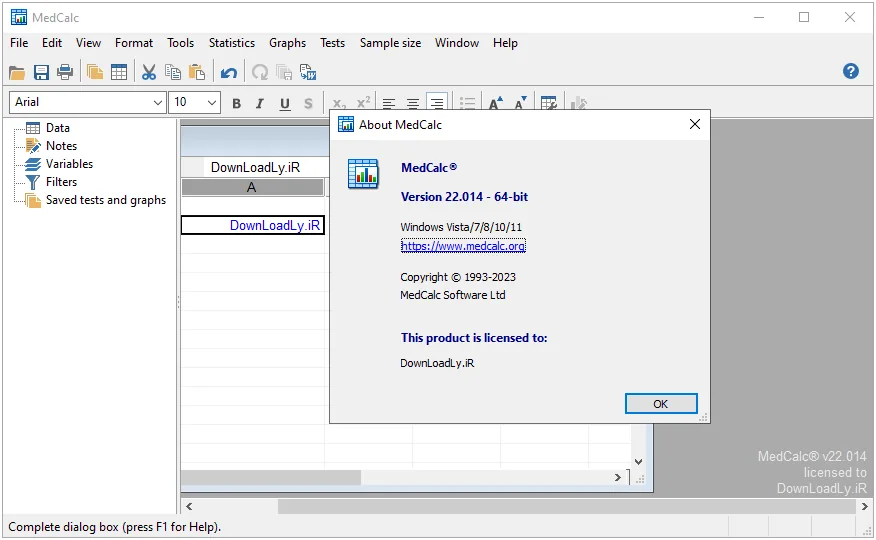Print using the printer toolbar icon

pos(65,72)
